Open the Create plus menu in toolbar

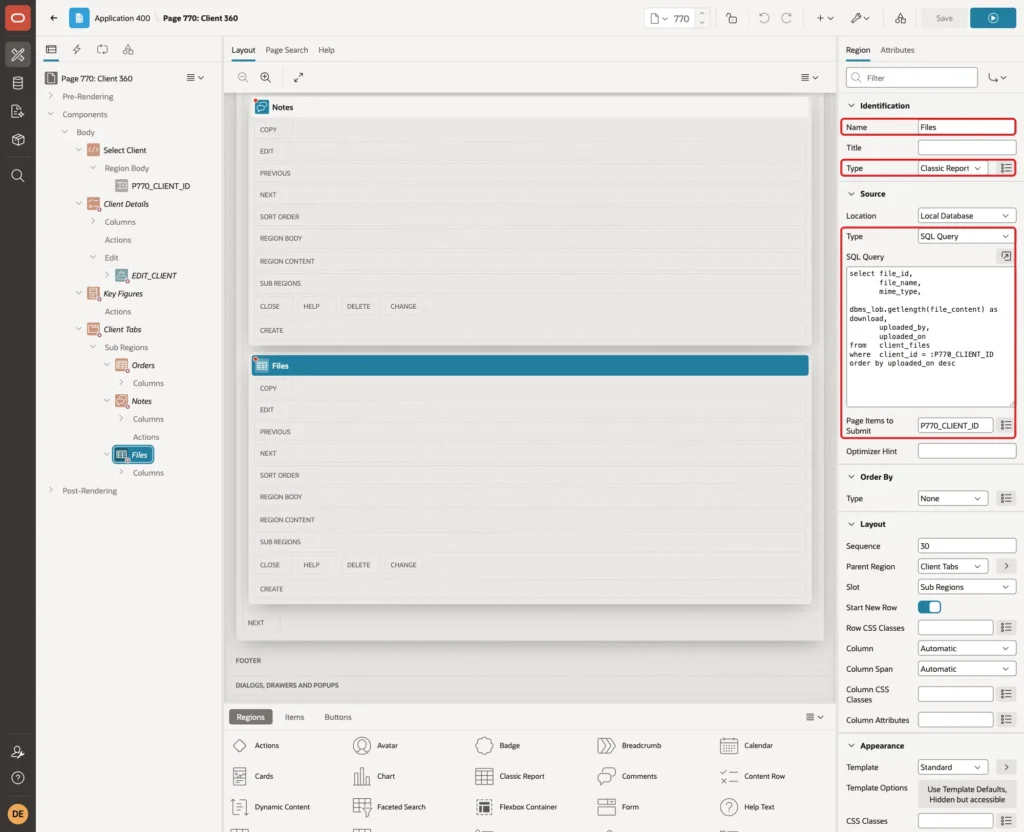[825, 18]
